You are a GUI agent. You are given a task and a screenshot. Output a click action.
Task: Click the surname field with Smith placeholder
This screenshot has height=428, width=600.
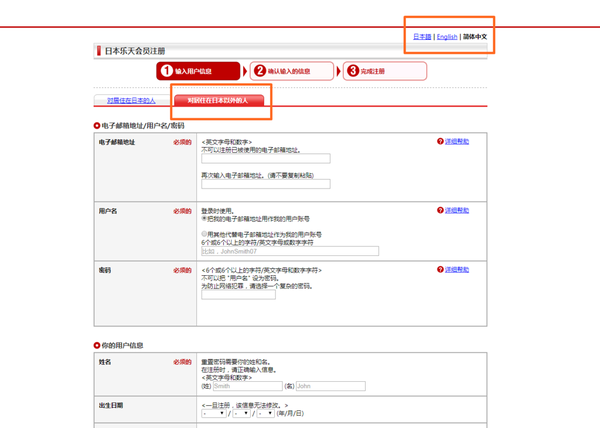pyautogui.click(x=246, y=385)
